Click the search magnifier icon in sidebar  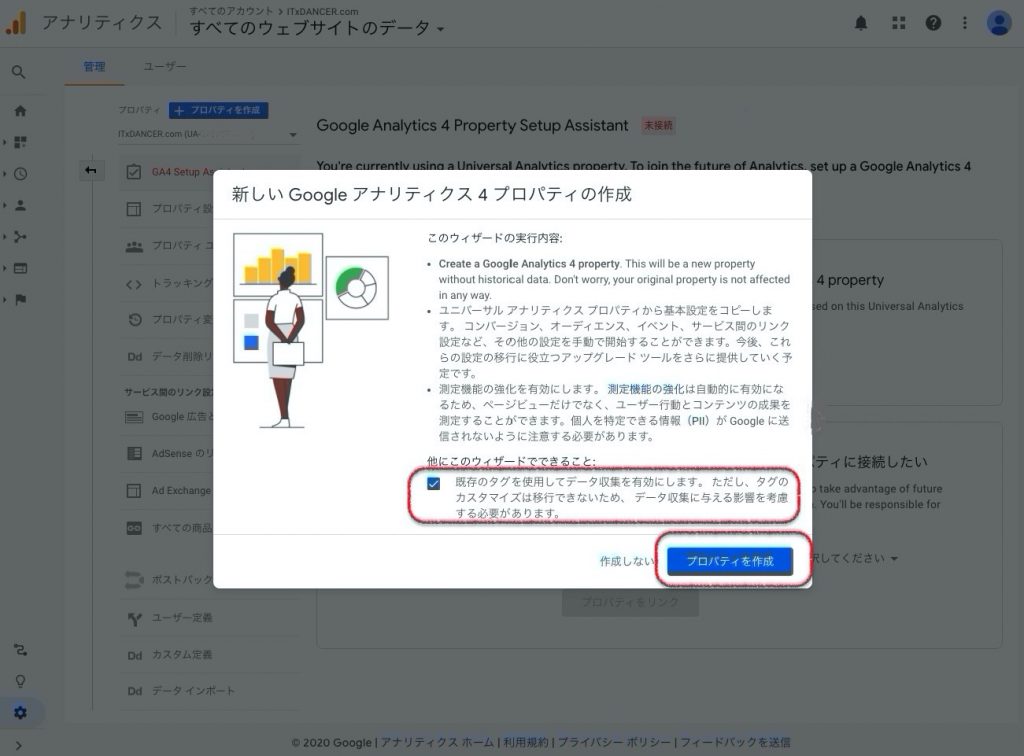[x=19, y=72]
